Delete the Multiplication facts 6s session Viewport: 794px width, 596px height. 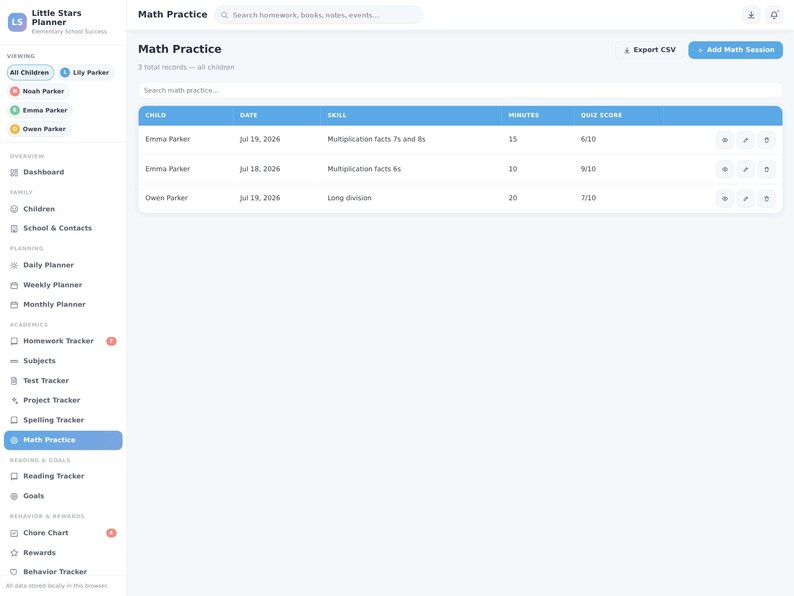pyautogui.click(x=766, y=170)
